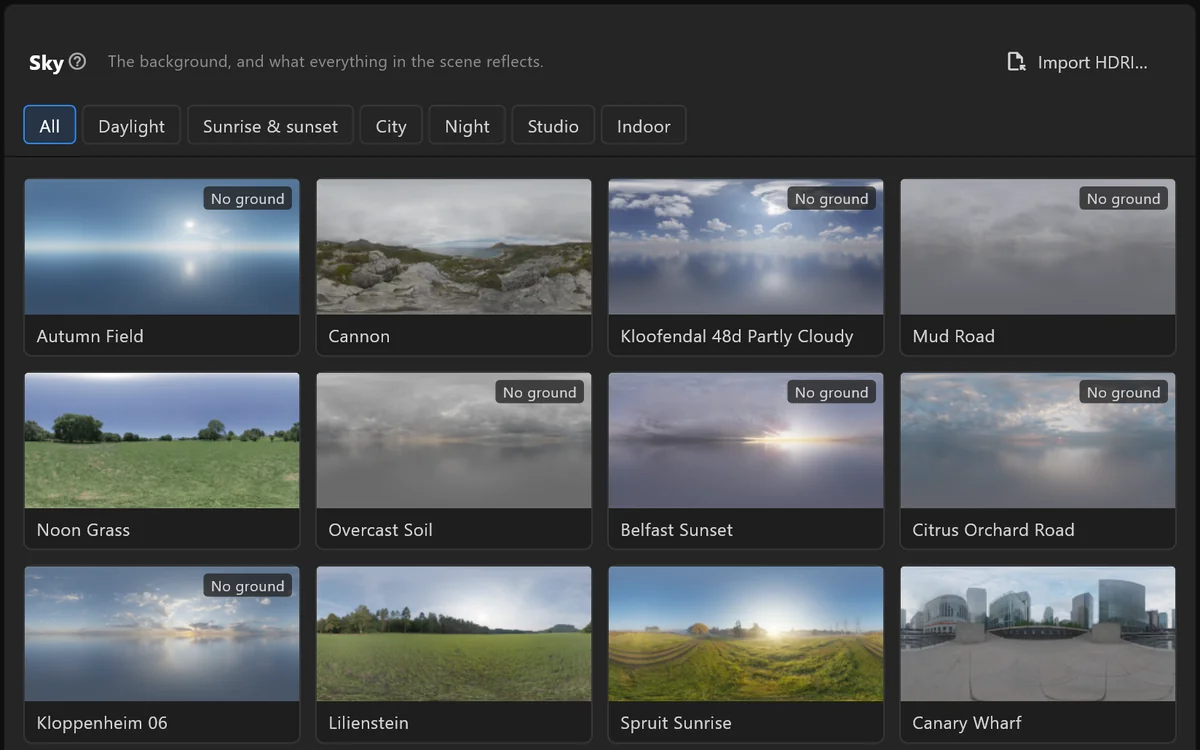Click the 'Overcast Soil' label
The width and height of the screenshot is (1200, 750).
tap(380, 530)
